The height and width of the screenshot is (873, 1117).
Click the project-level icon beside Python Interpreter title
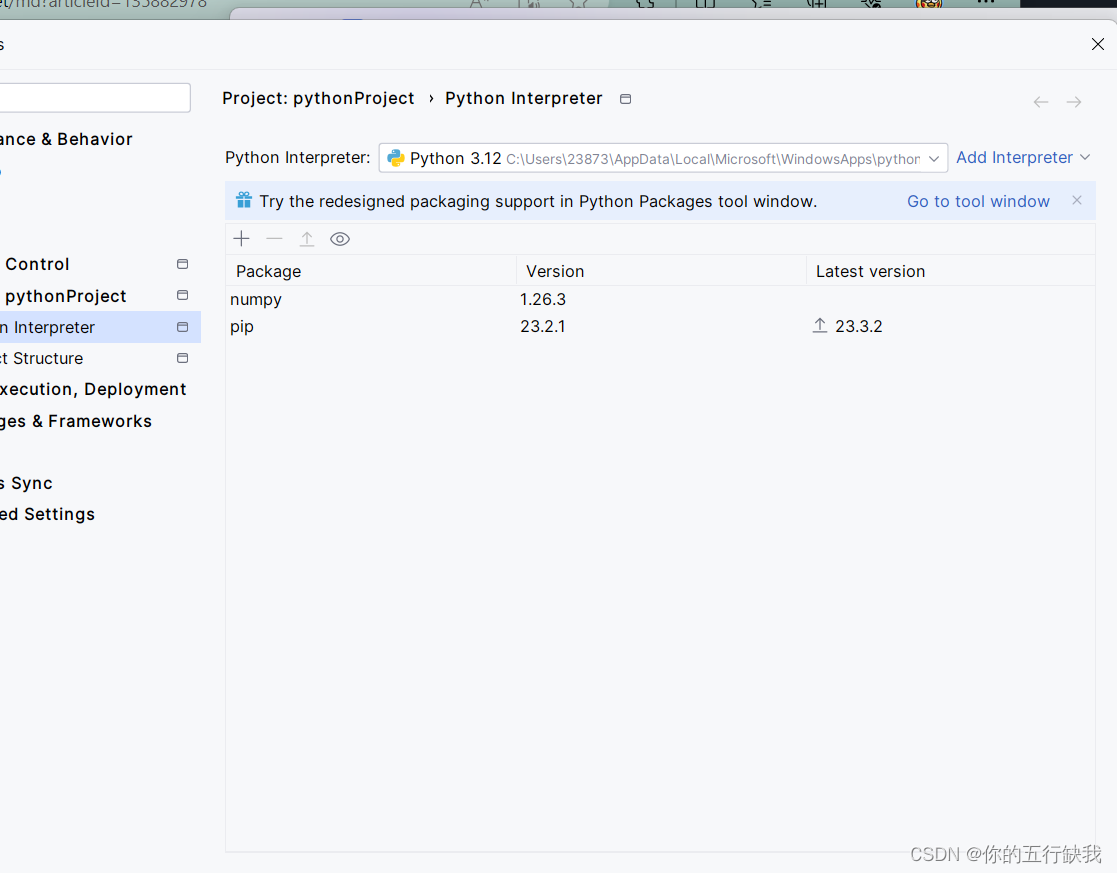625,99
